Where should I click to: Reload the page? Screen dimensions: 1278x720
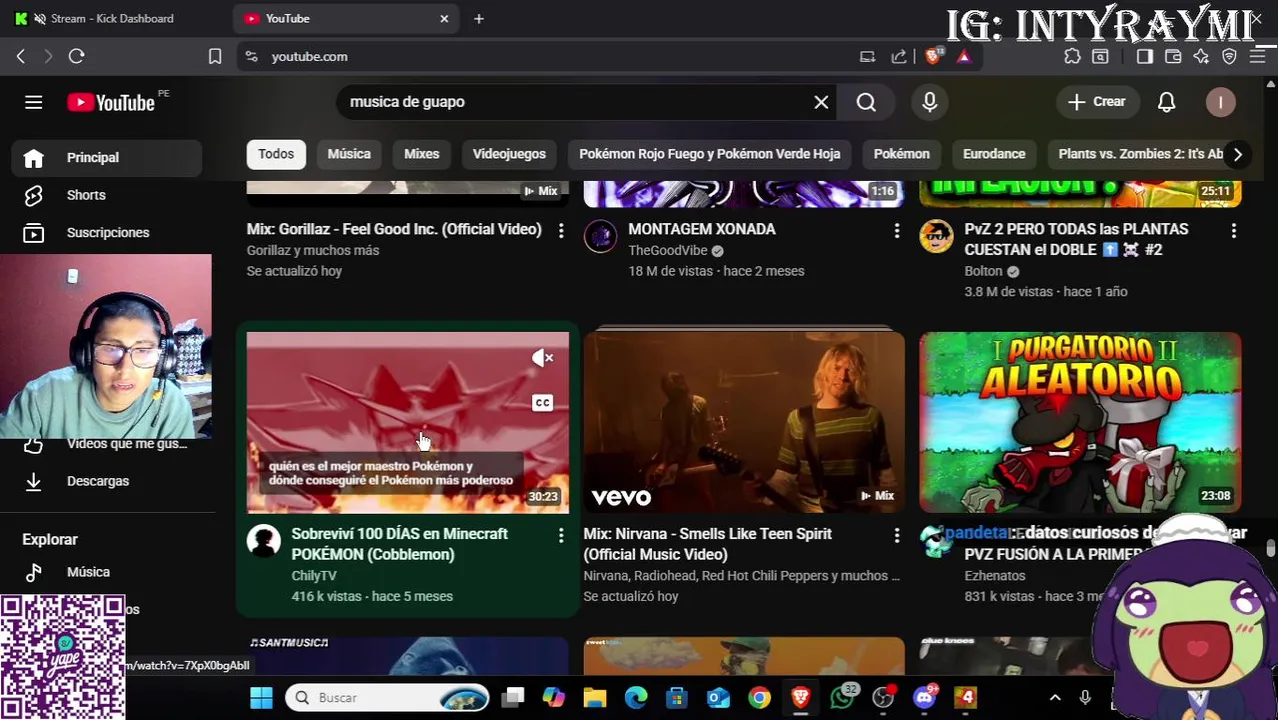(x=76, y=57)
